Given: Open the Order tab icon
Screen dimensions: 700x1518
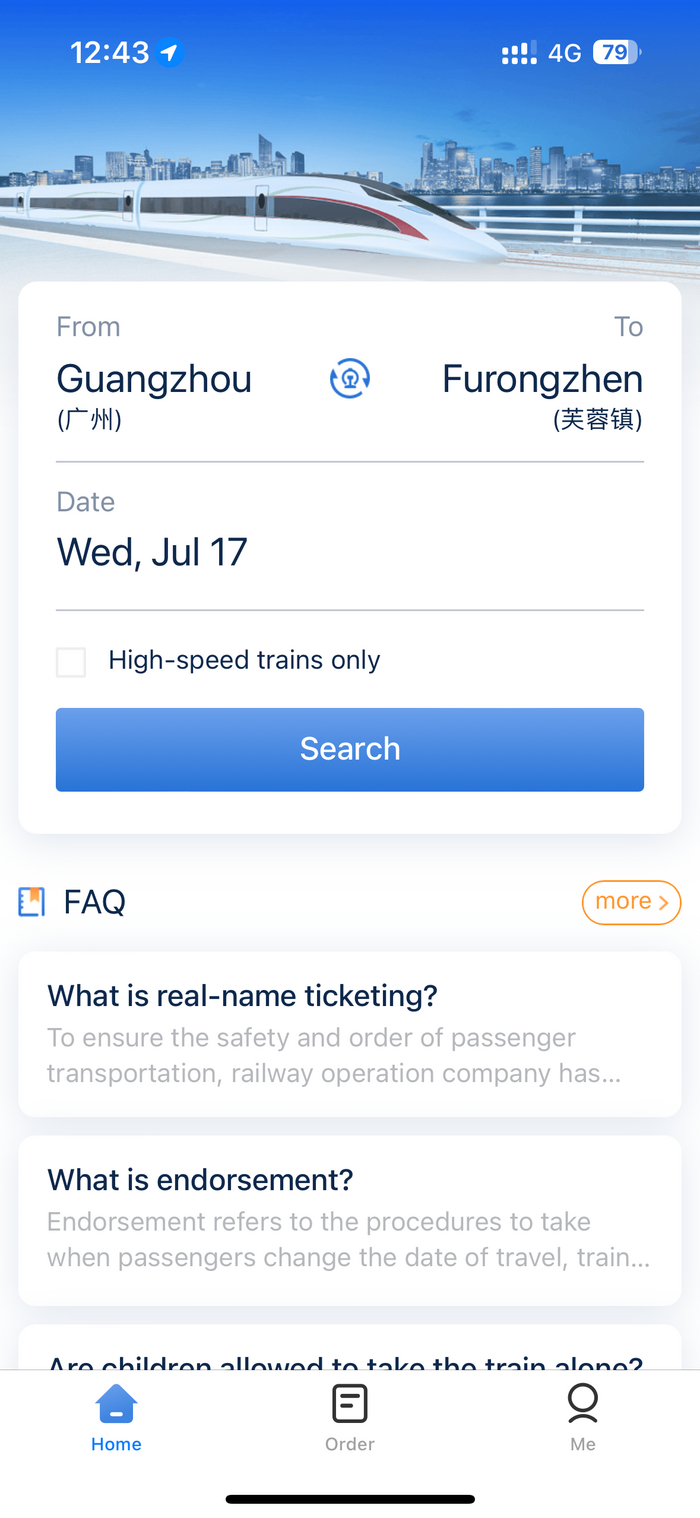Looking at the screenshot, I should pyautogui.click(x=350, y=1404).
